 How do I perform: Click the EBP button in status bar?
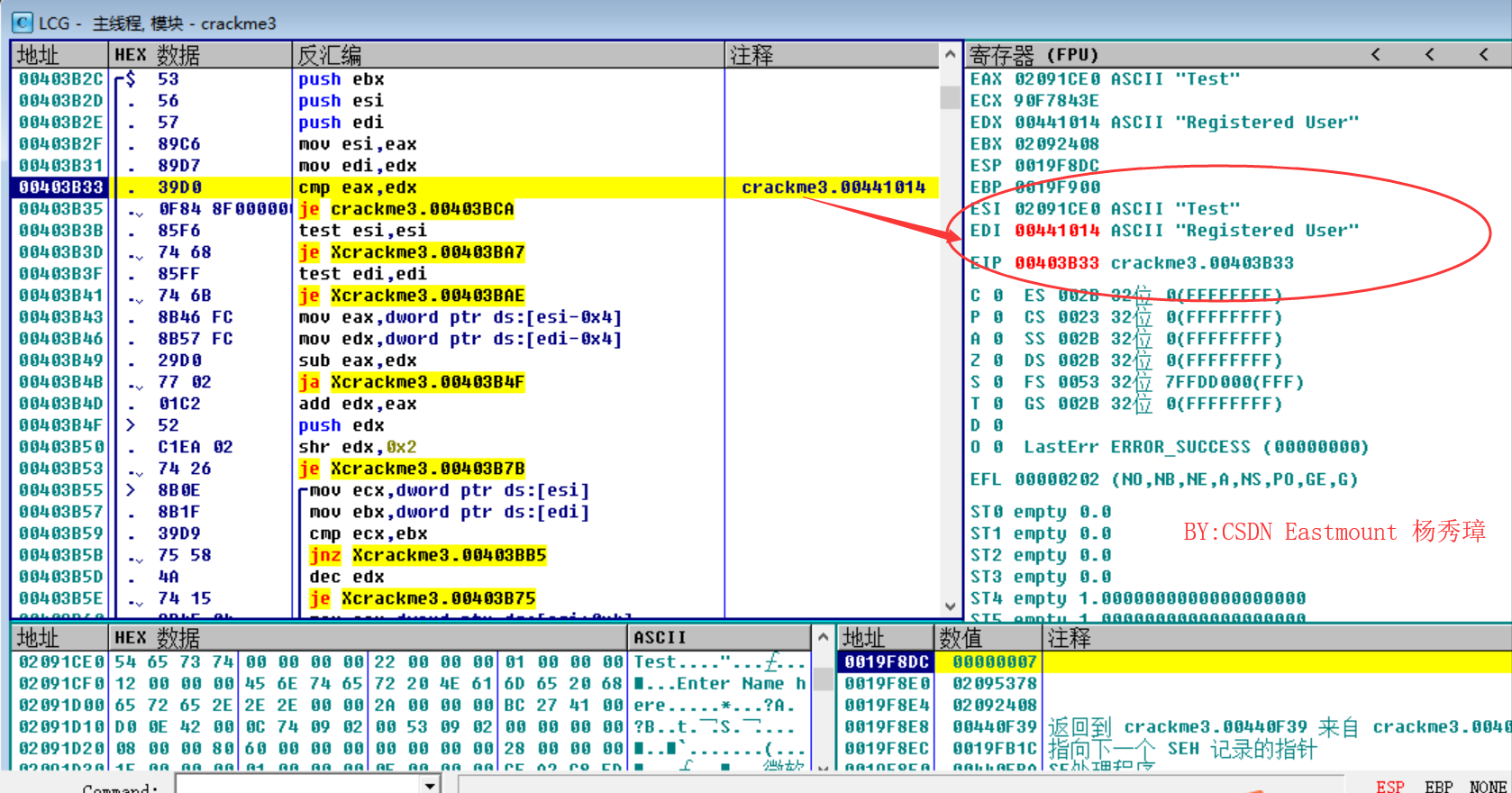(1438, 787)
